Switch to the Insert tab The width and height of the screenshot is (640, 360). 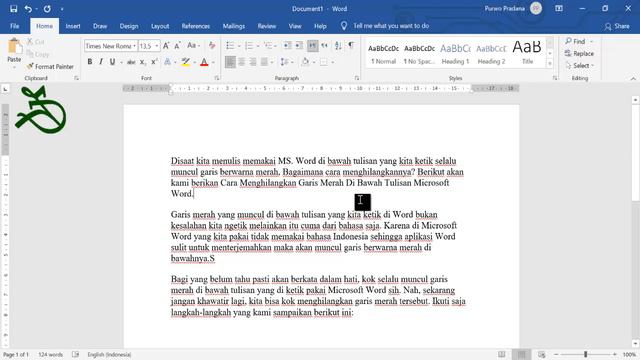tap(73, 26)
